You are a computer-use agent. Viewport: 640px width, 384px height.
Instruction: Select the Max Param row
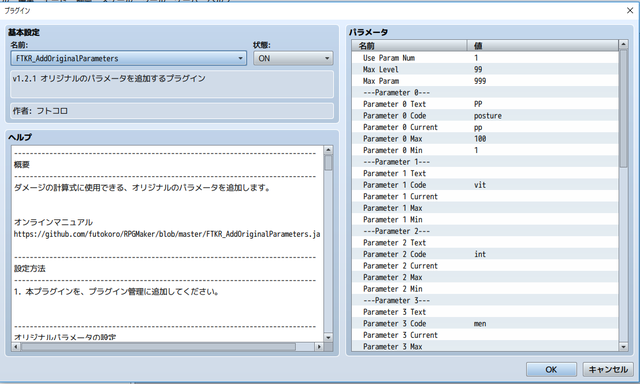click(485, 81)
